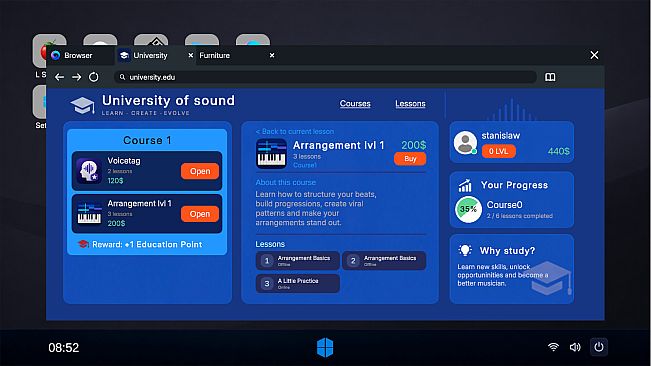Click the large Arrangement lvl 1 piano thumbnail

coord(271,154)
